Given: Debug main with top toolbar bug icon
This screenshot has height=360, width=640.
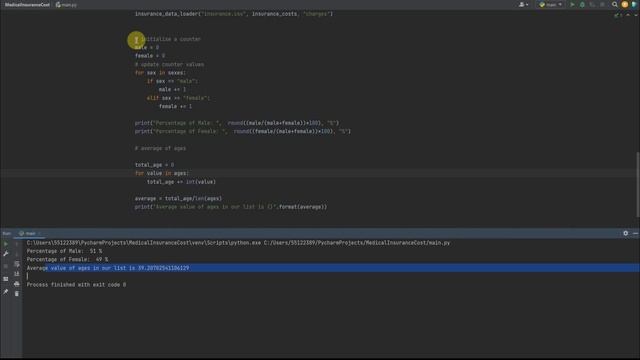Looking at the screenshot, I should coord(582,4).
